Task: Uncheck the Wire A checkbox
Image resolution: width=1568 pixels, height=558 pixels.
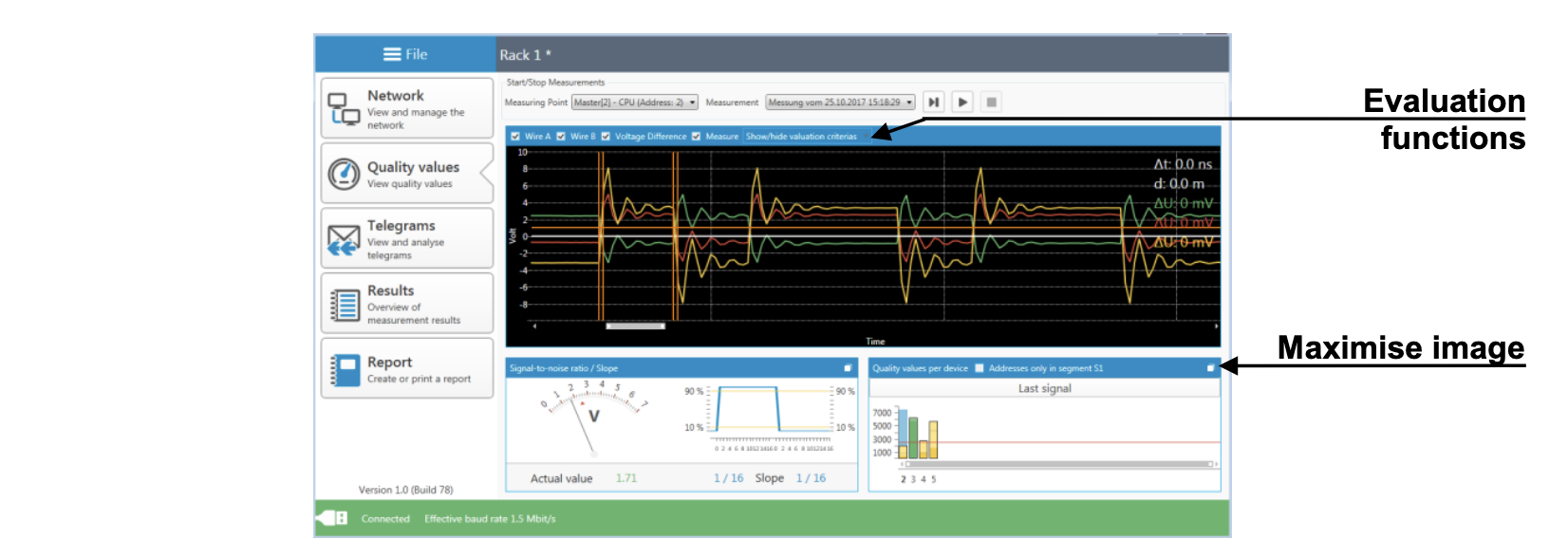Action: 515,137
